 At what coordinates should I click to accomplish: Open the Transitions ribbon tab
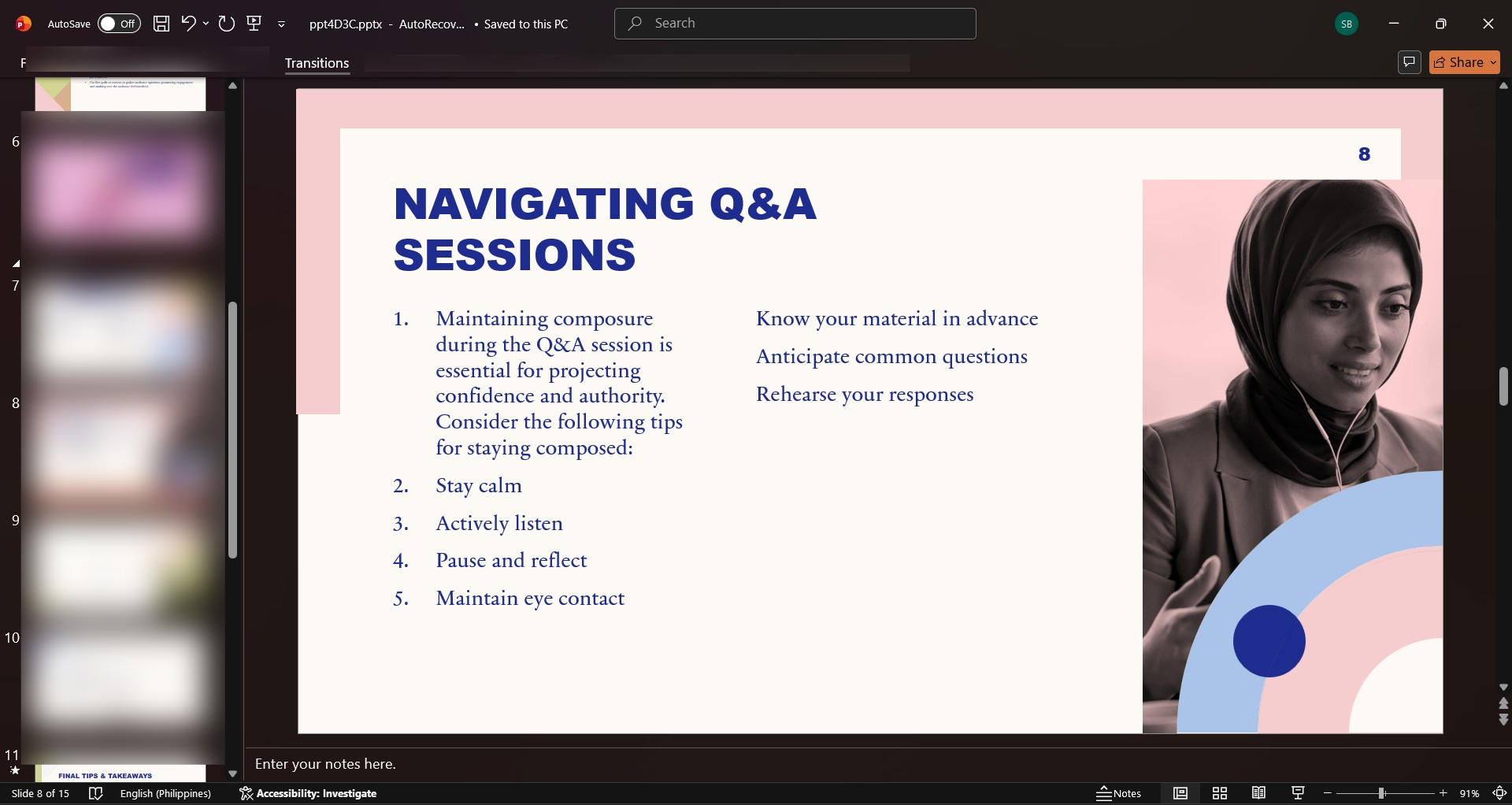click(317, 63)
